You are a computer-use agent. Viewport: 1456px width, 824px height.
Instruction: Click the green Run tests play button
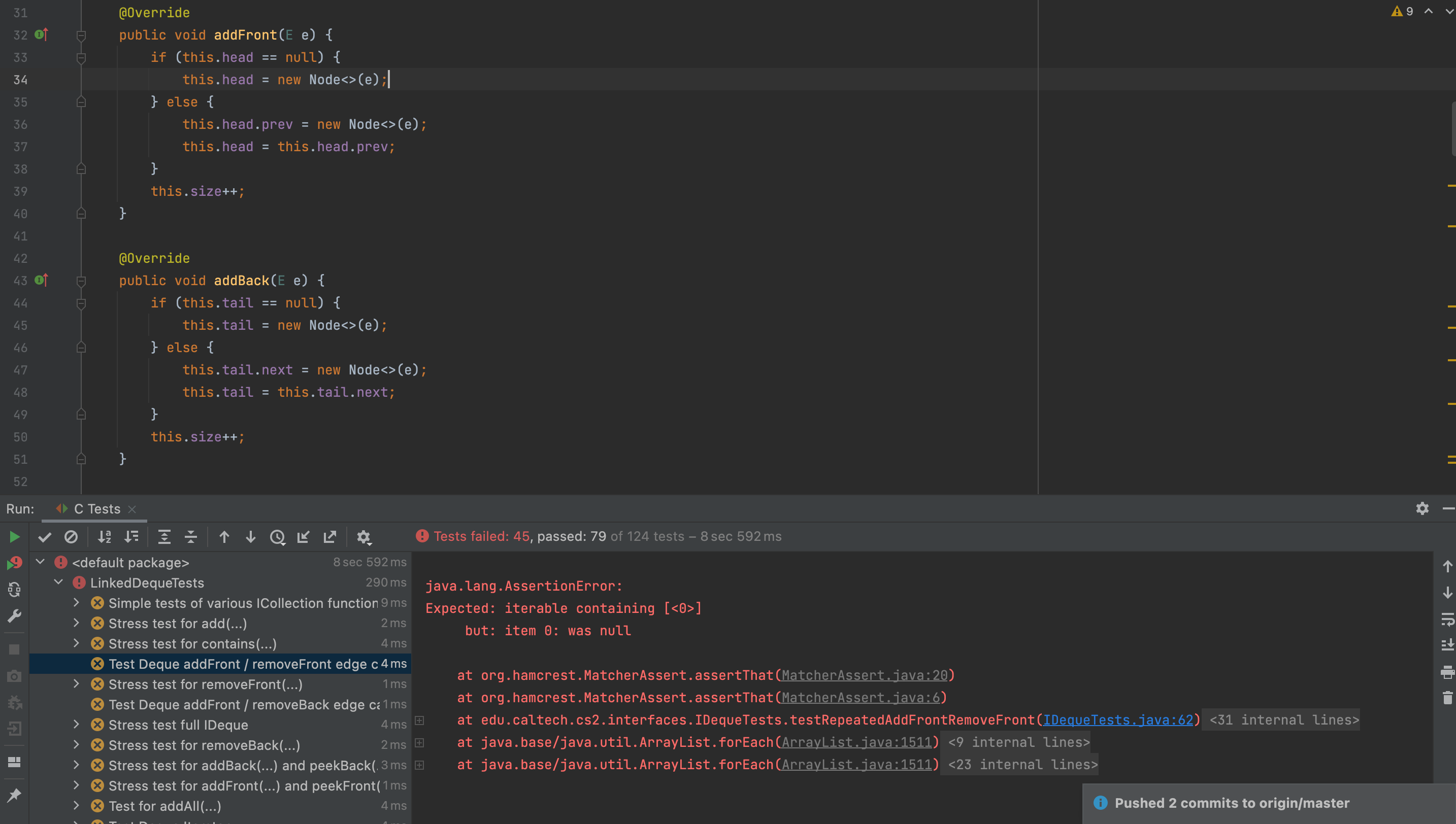point(14,536)
